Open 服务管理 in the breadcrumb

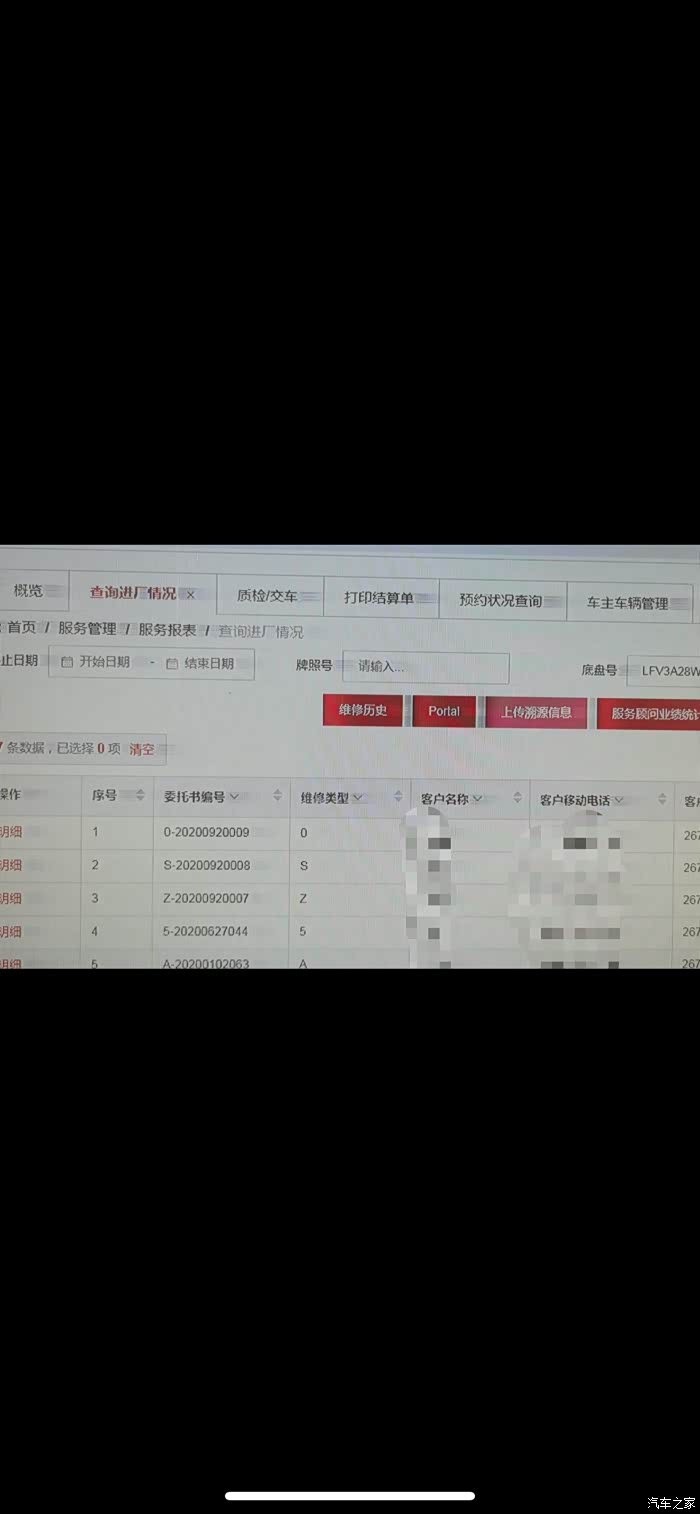pos(87,629)
